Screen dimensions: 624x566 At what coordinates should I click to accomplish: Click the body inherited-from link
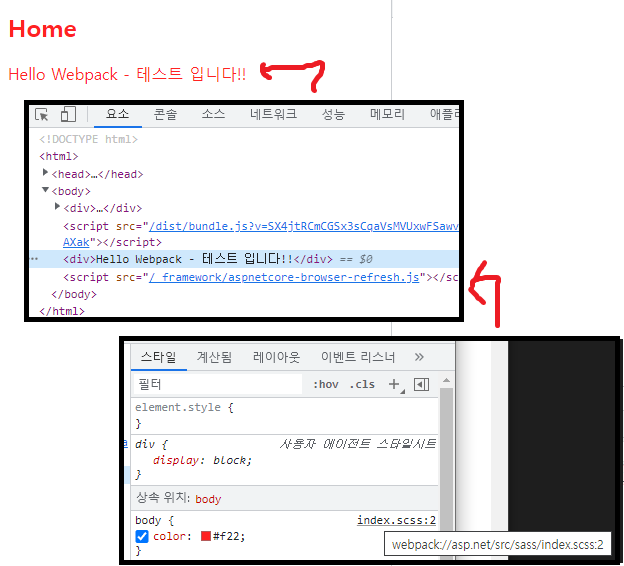(208, 499)
